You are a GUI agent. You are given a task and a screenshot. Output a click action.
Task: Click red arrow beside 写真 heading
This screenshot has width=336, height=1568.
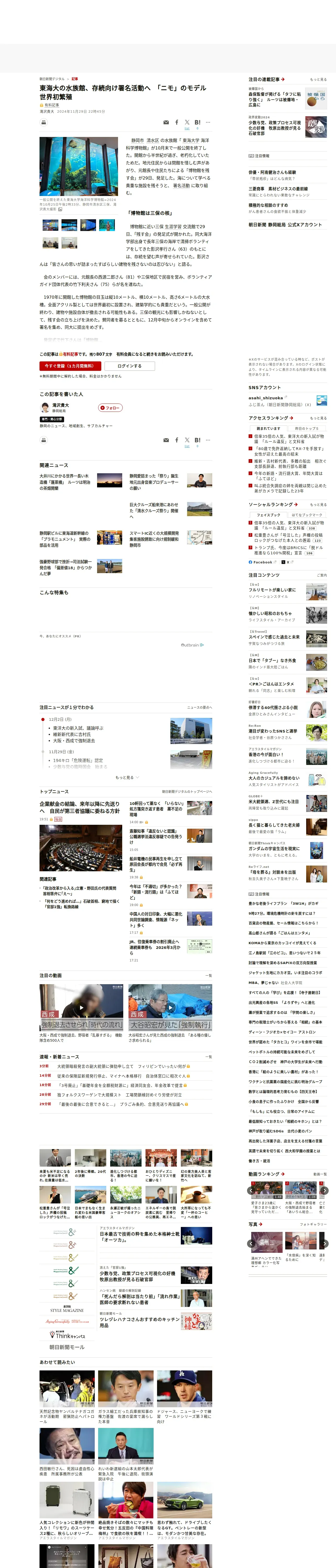click(261, 1224)
